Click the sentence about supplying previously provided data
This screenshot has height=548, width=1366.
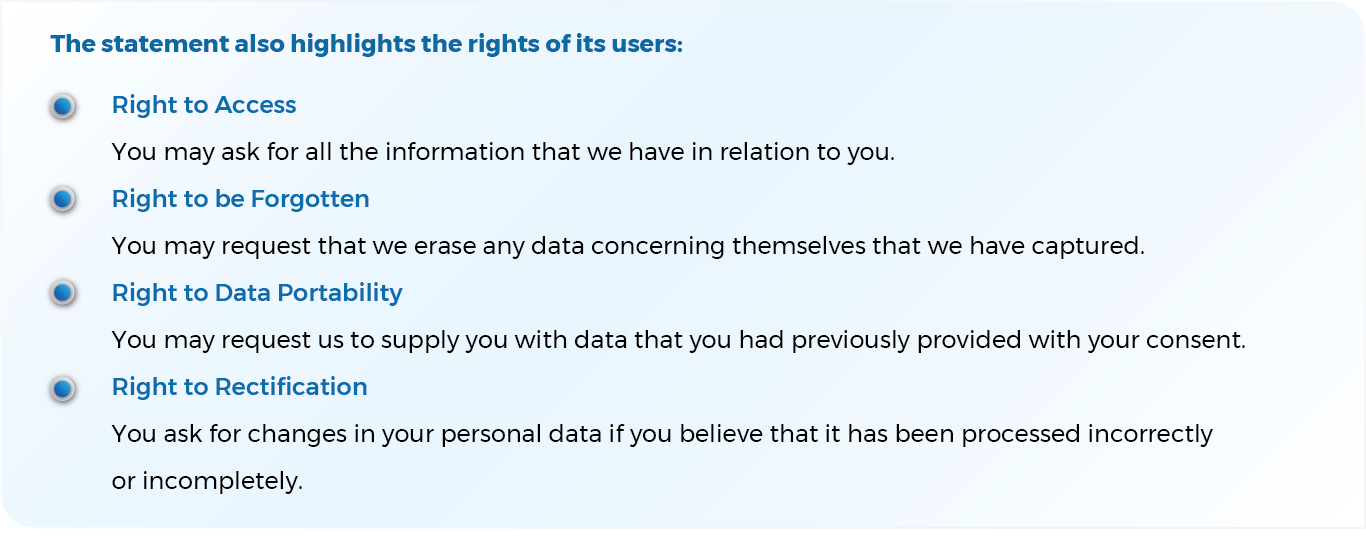[678, 340]
